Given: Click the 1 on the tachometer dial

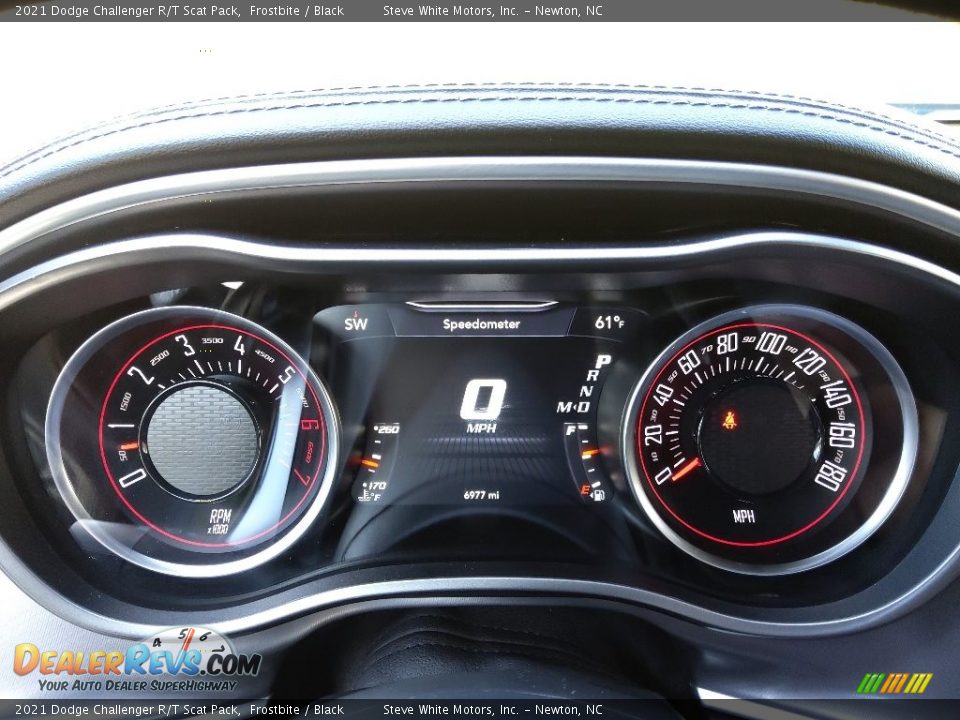Looking at the screenshot, I should coord(121,424).
